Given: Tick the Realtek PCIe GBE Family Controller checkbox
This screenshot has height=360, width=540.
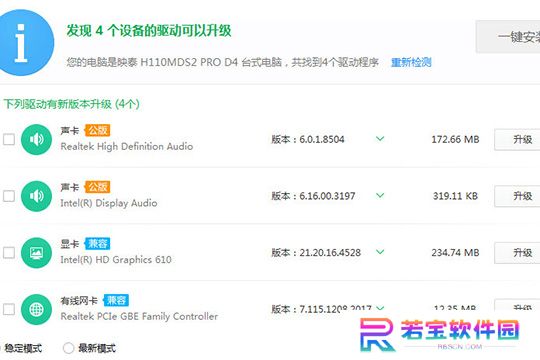Looking at the screenshot, I should 9,309.
